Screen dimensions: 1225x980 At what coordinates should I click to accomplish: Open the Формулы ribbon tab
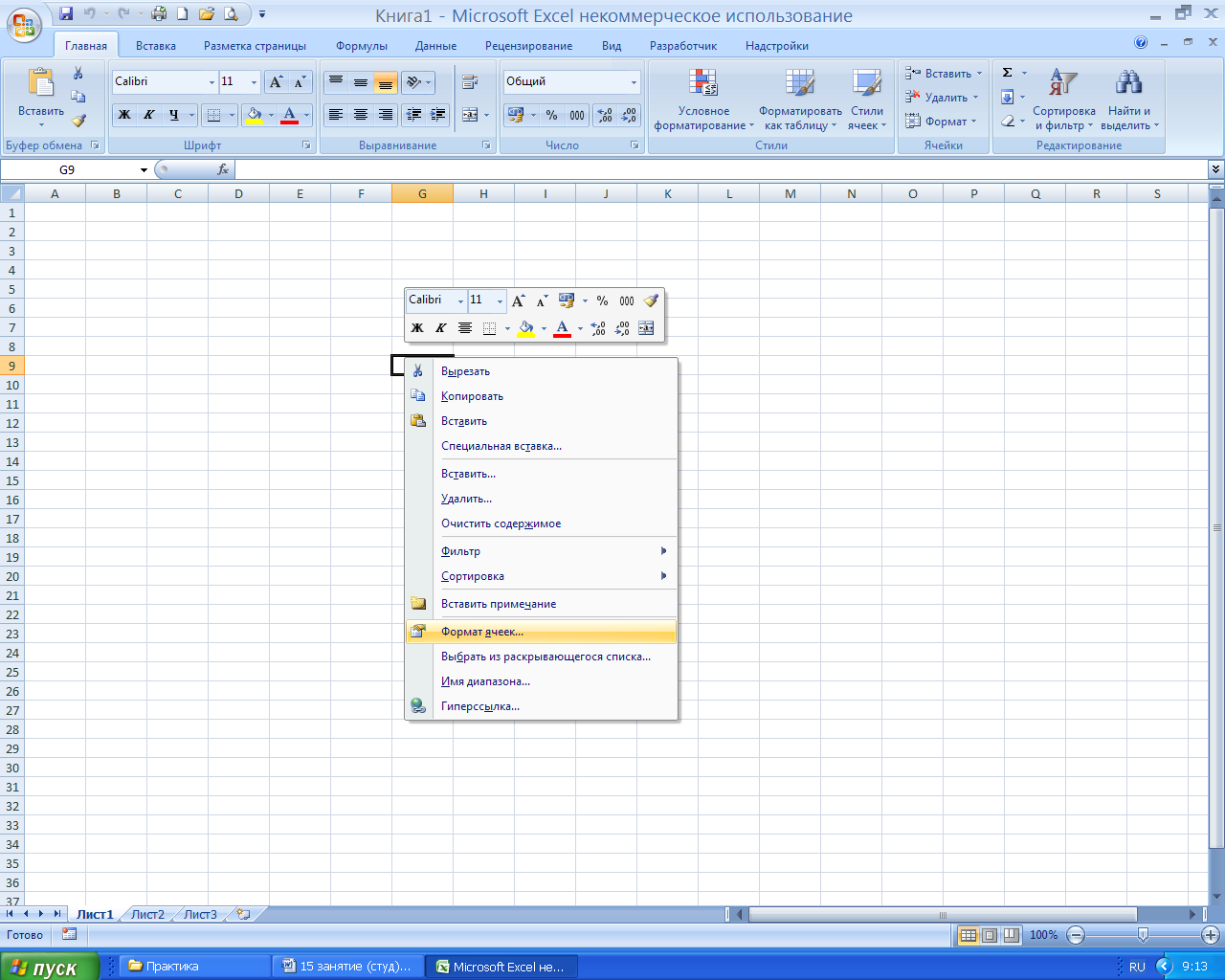pyautogui.click(x=362, y=45)
